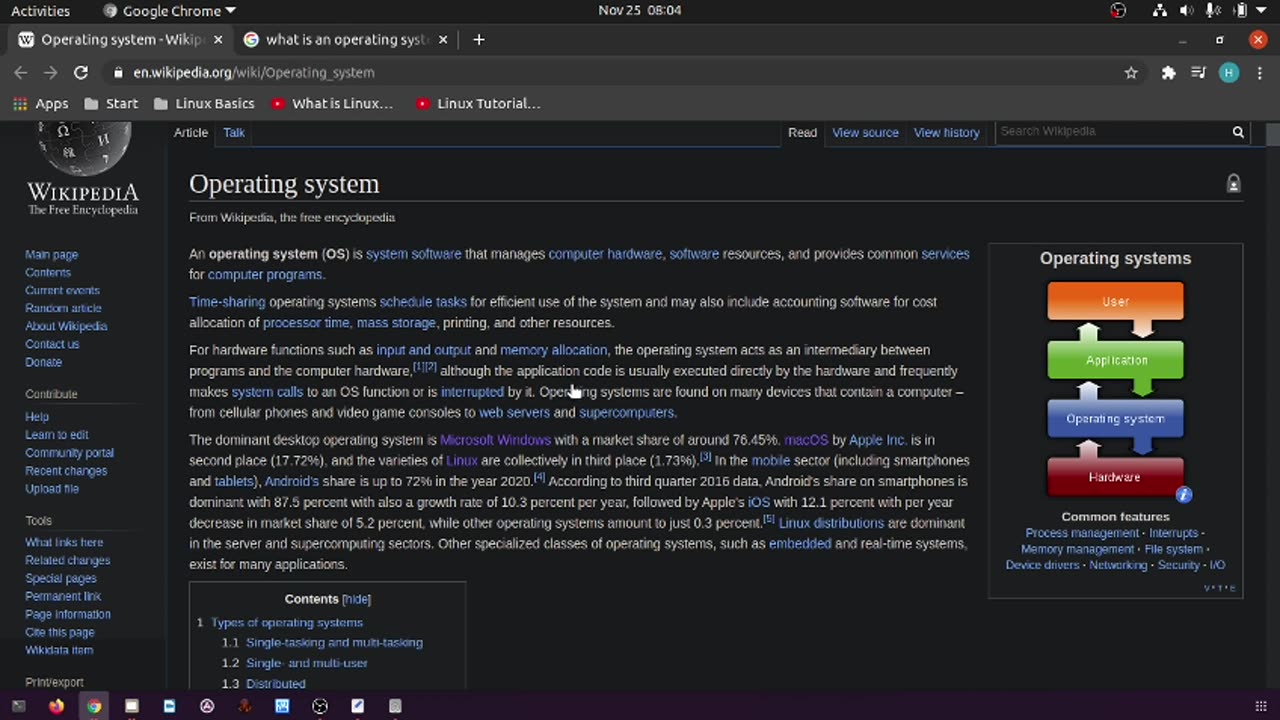Select the View source tab

[x=865, y=132]
